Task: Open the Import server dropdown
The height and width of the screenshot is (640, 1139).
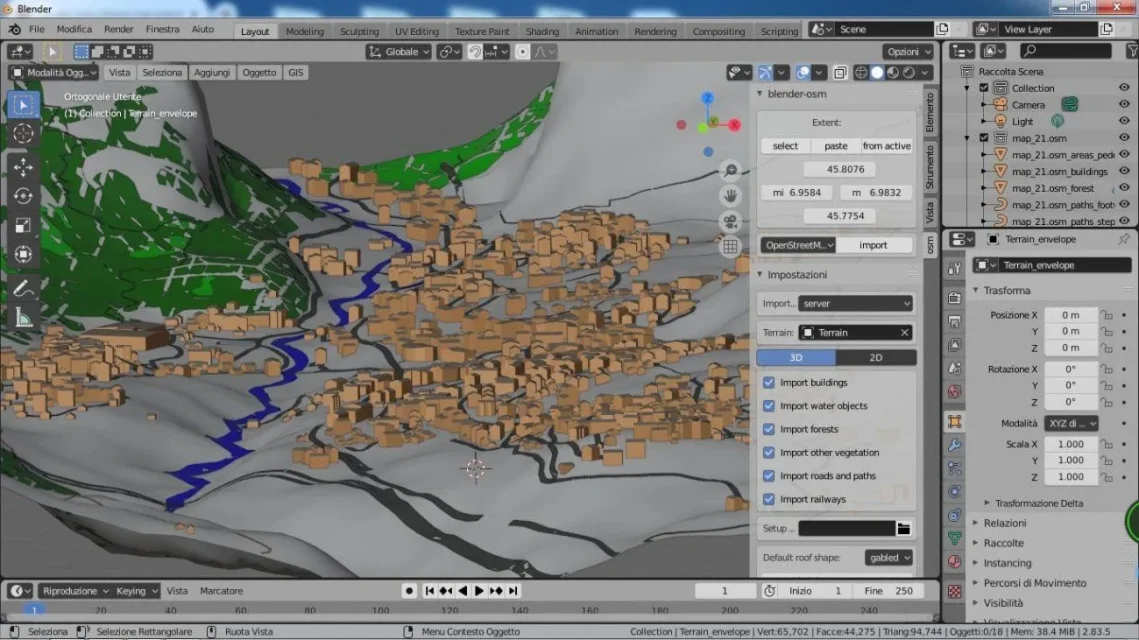Action: point(856,303)
